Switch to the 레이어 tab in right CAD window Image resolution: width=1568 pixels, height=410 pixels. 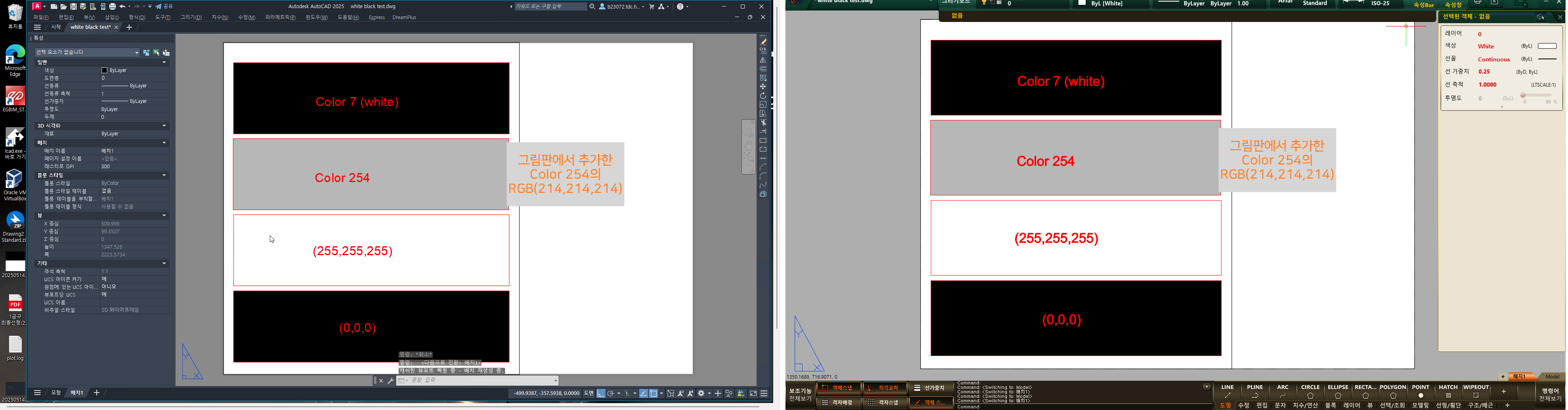click(1351, 405)
